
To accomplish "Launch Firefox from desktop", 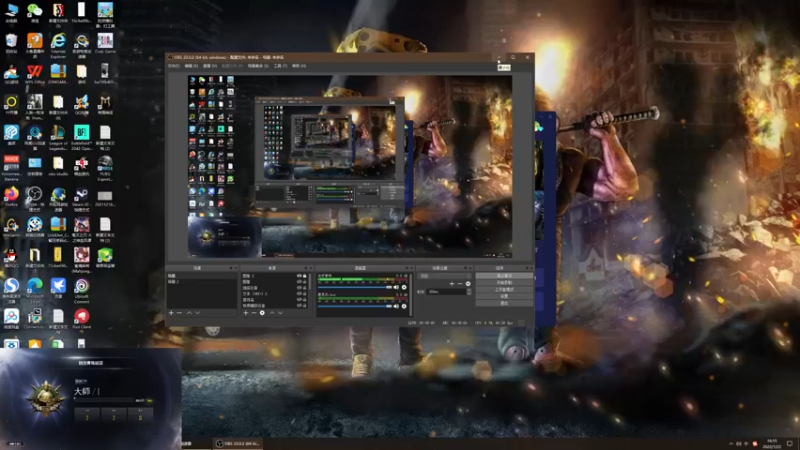I will (11, 197).
